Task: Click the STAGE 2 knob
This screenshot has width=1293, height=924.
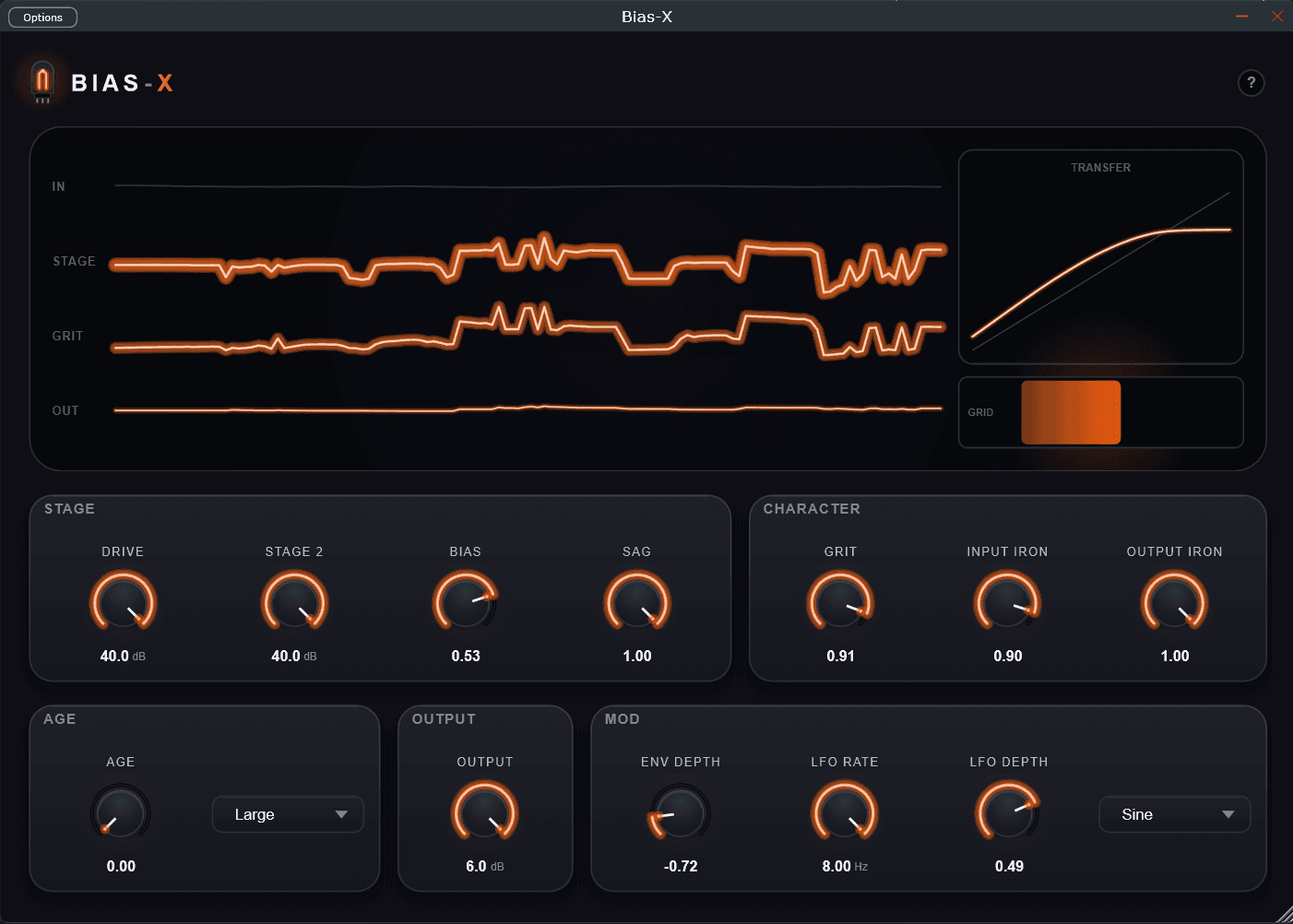Action: [x=294, y=602]
